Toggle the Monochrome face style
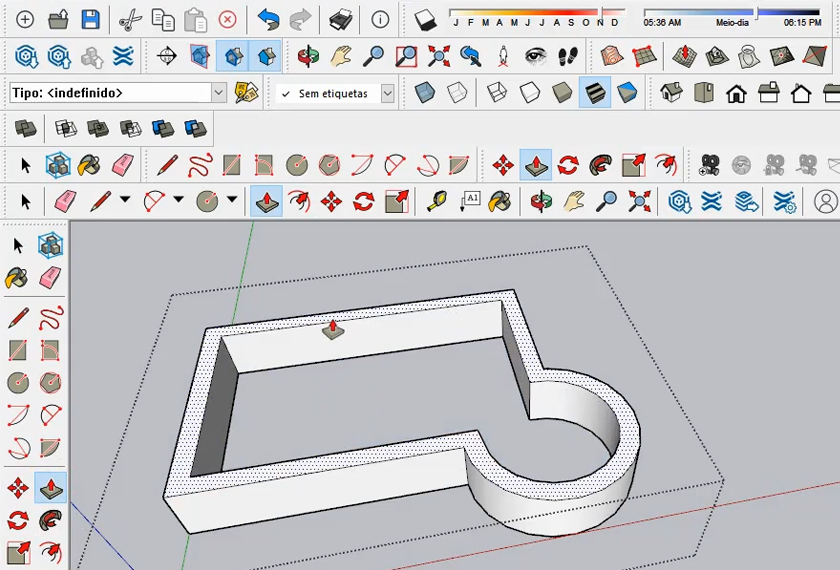This screenshot has width=840, height=570. pos(627,94)
